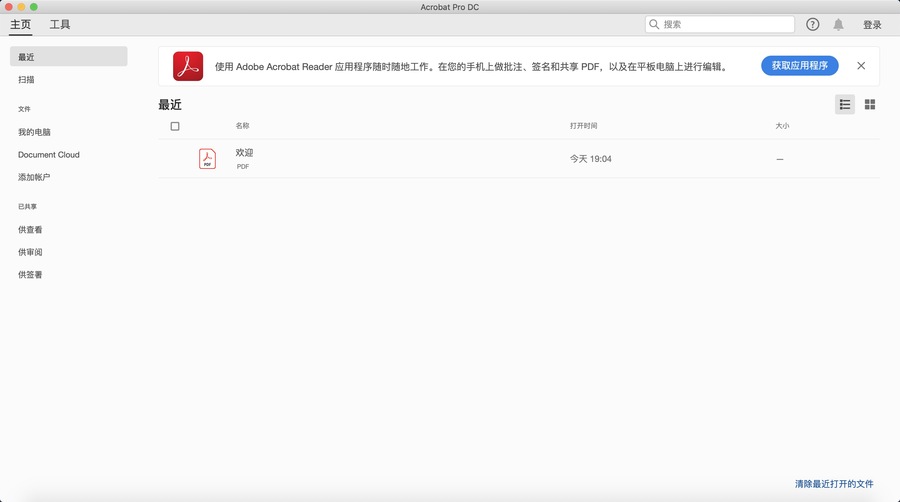Viewport: 900px width, 502px height.
Task: Click the 今天 19:04 opened time
Action: pos(591,159)
